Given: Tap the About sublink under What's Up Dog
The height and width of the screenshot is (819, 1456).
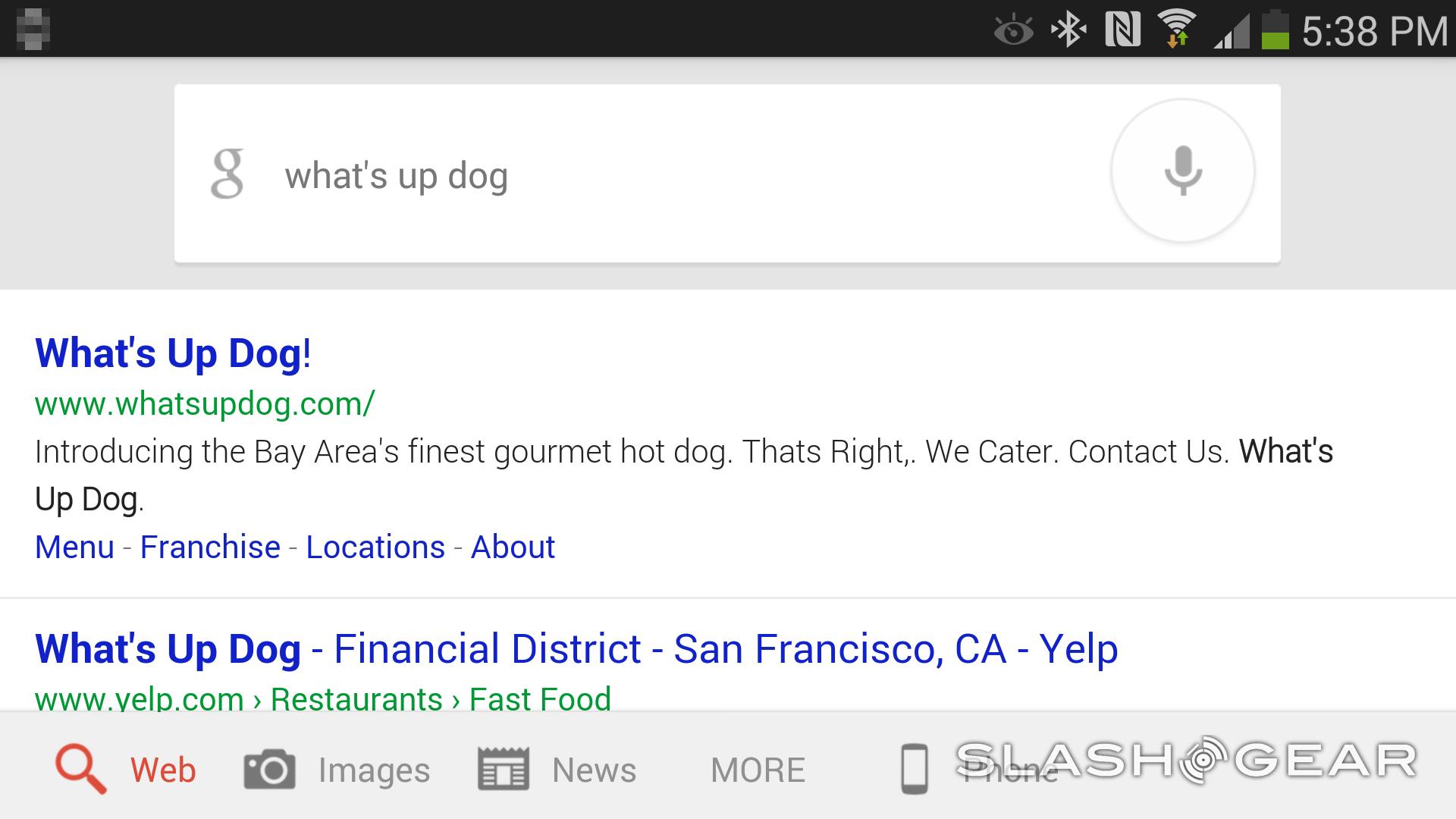Looking at the screenshot, I should click(x=513, y=546).
